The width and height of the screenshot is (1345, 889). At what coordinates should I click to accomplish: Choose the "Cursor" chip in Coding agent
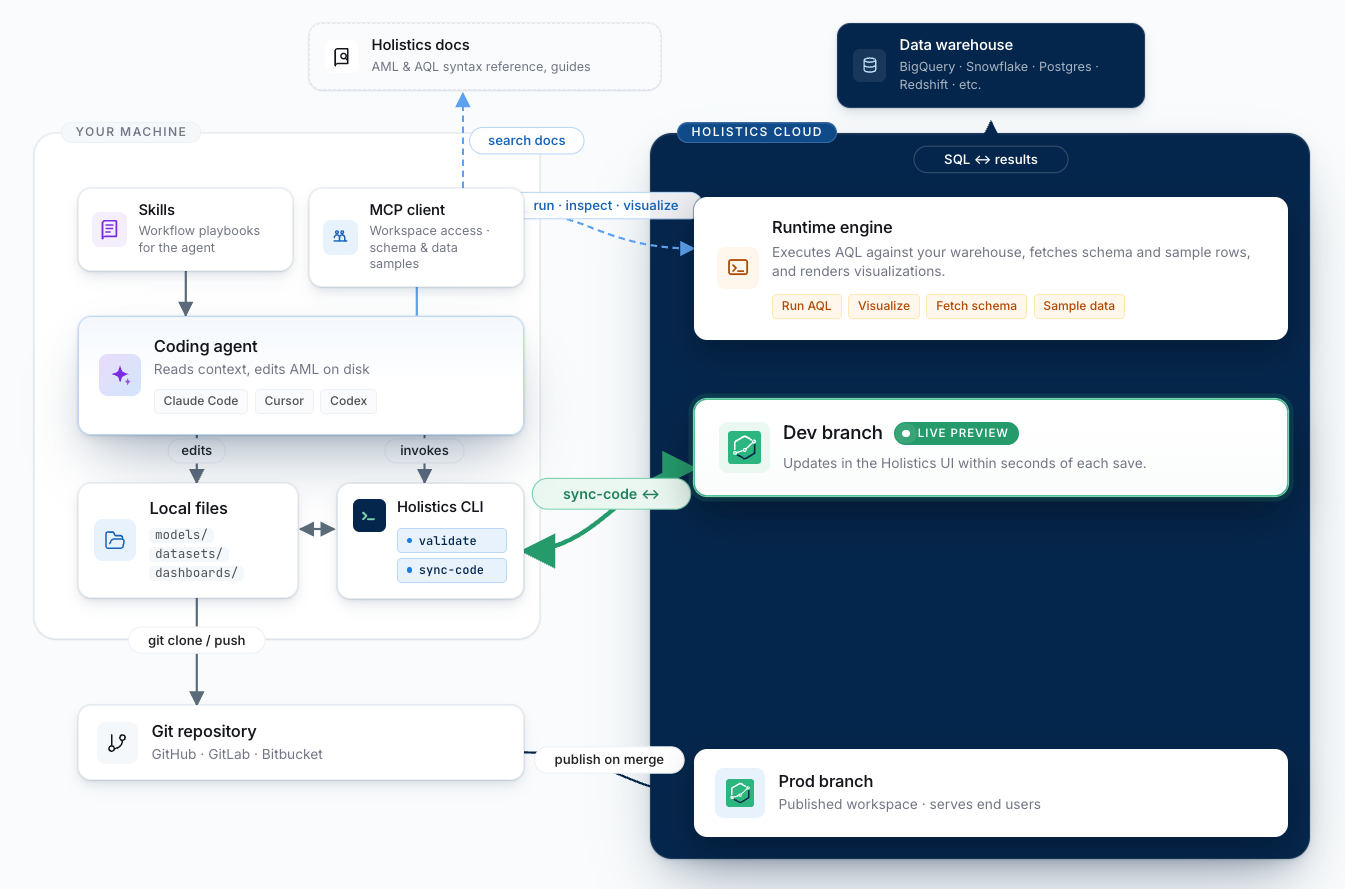coord(284,401)
